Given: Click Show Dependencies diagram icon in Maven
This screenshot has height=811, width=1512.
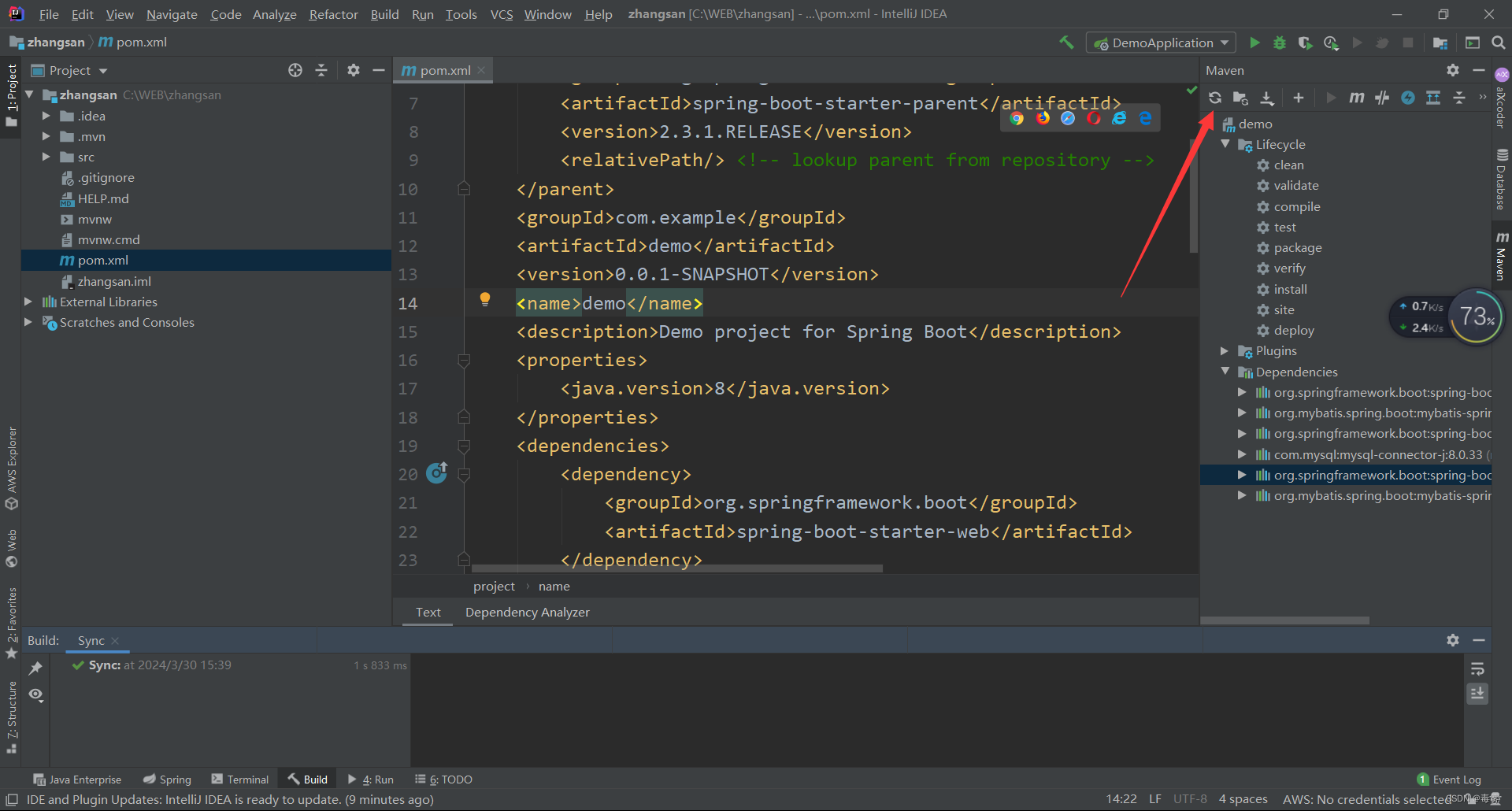Looking at the screenshot, I should pyautogui.click(x=1433, y=98).
